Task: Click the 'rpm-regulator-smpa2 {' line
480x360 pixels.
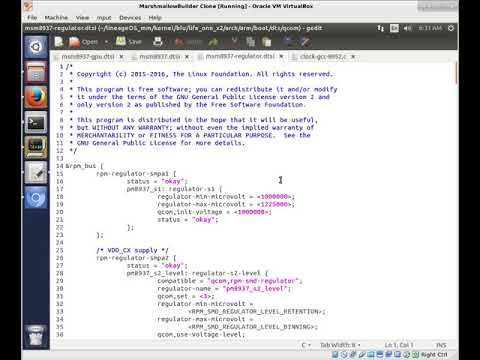Action: coord(136,258)
